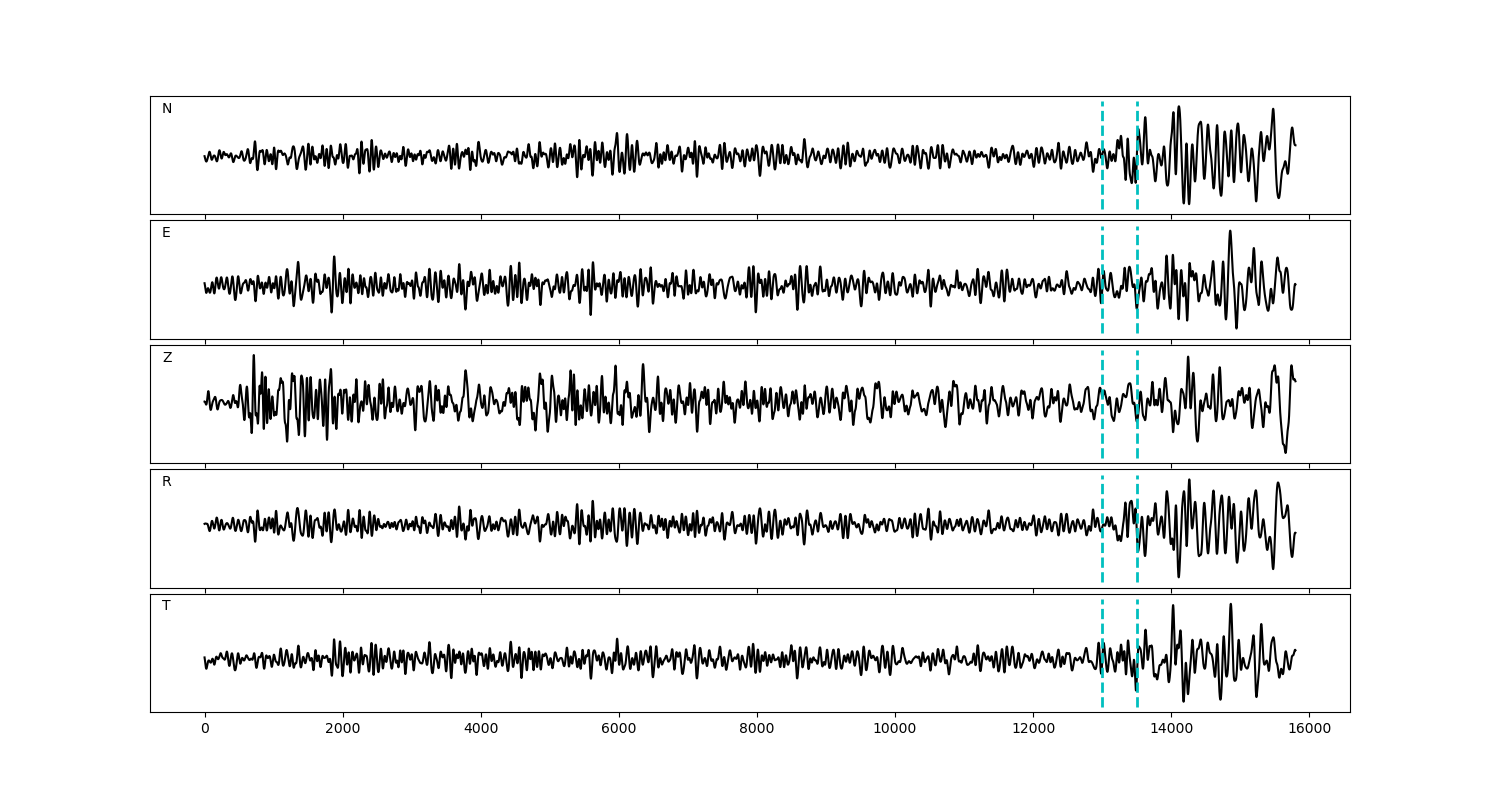The height and width of the screenshot is (800, 1500).
Task: Click the 16000 x-axis tick label
Action: point(1309,729)
